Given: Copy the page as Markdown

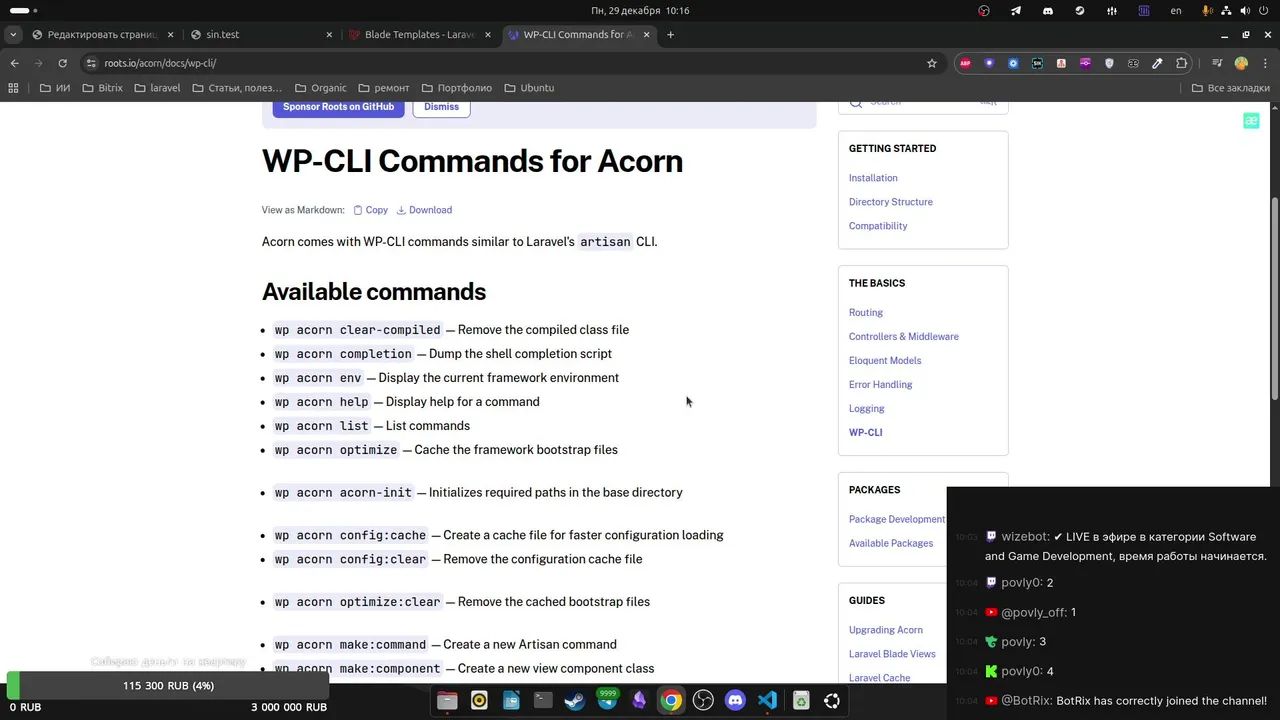Looking at the screenshot, I should pos(370,210).
